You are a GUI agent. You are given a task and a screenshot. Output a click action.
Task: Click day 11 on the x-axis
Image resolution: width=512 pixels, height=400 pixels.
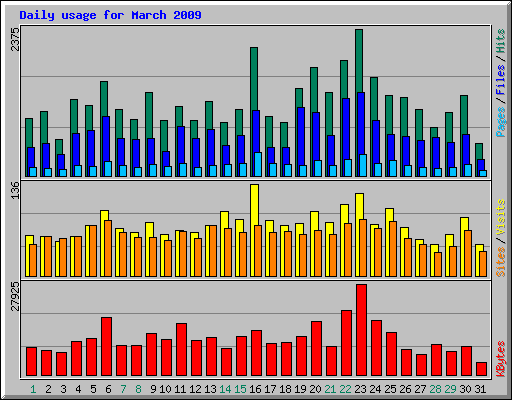pos(180,389)
